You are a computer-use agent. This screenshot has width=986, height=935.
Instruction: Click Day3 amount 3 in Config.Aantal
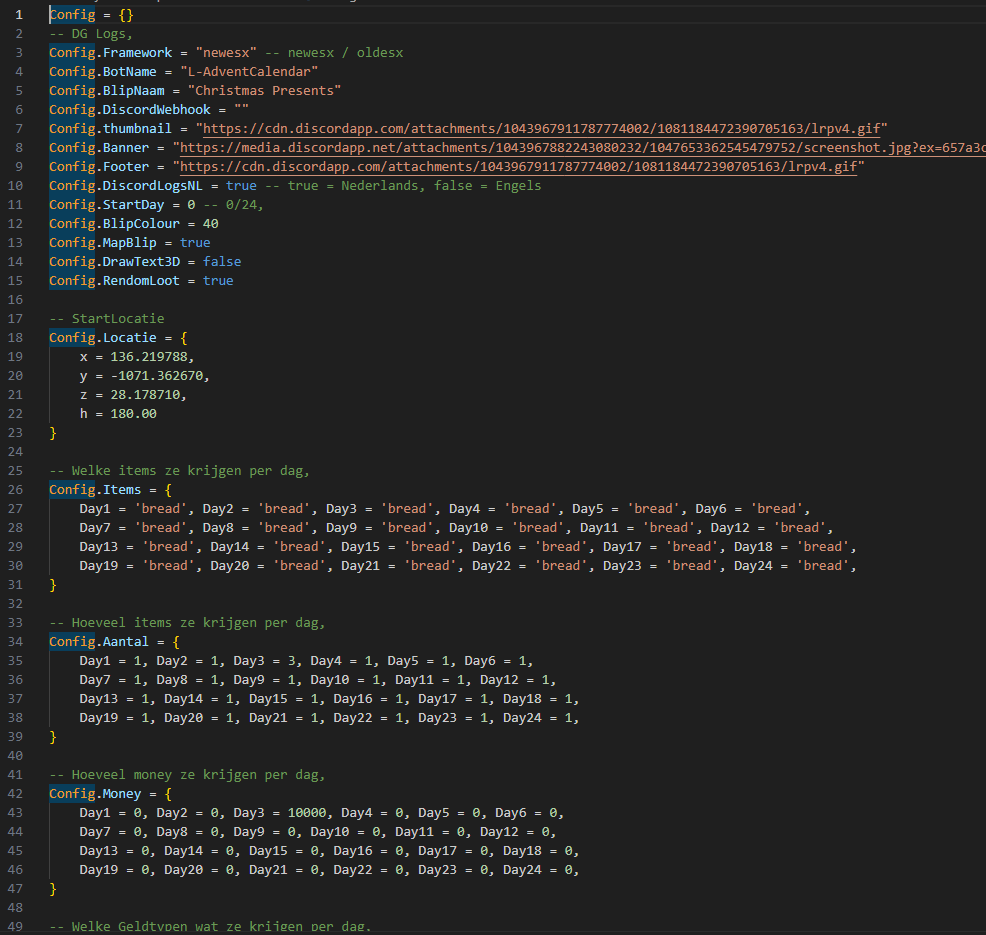point(291,661)
